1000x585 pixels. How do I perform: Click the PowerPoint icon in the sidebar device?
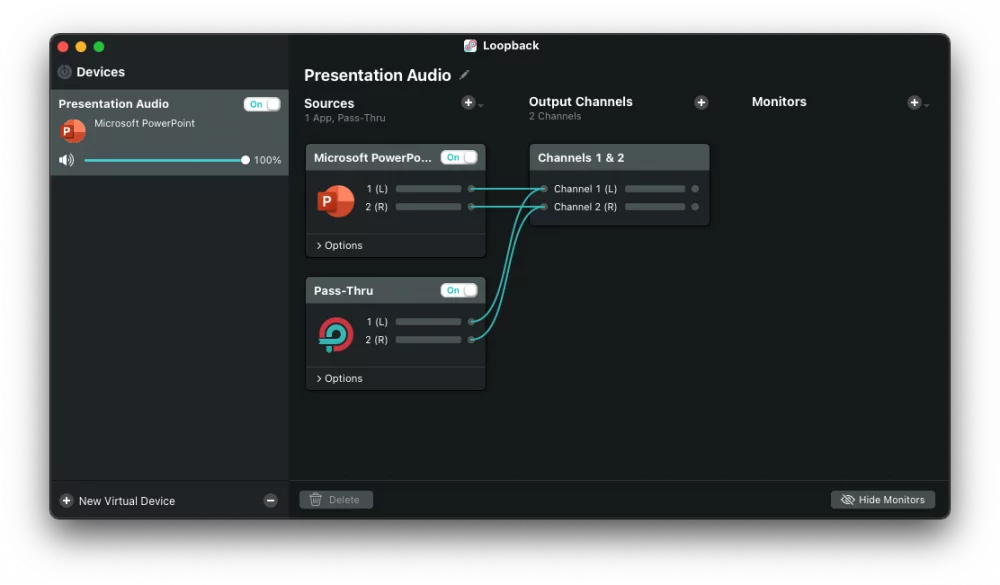[73, 131]
